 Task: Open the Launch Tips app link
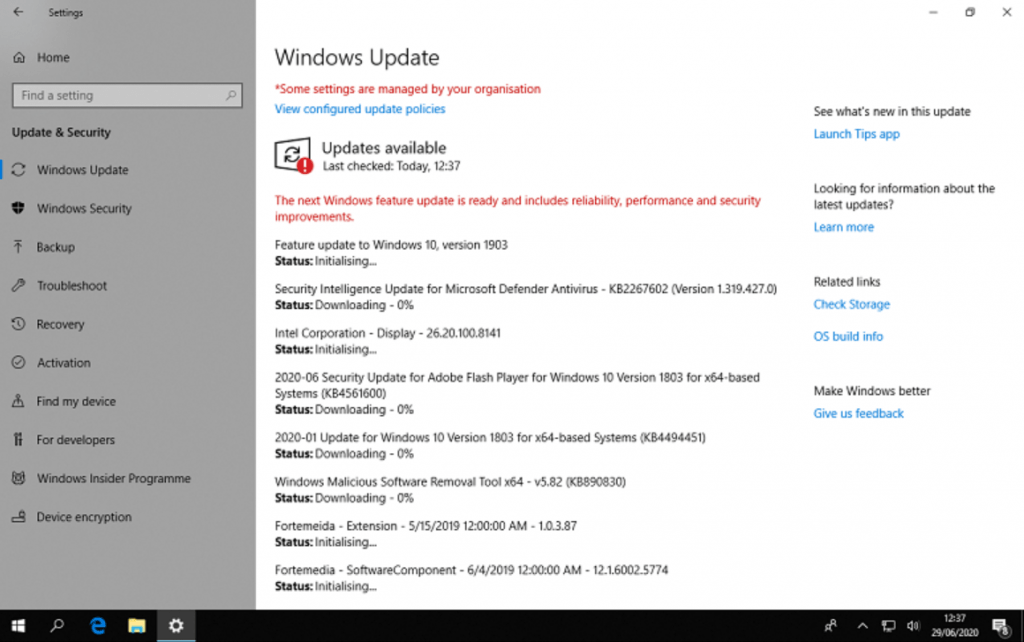tap(856, 134)
